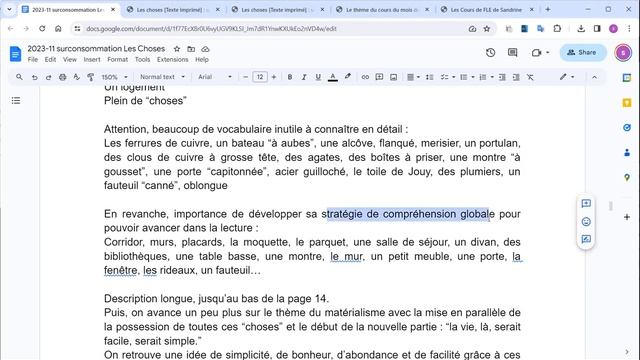Move document using folder icon
The height and width of the screenshot is (360, 640).
coord(191,49)
